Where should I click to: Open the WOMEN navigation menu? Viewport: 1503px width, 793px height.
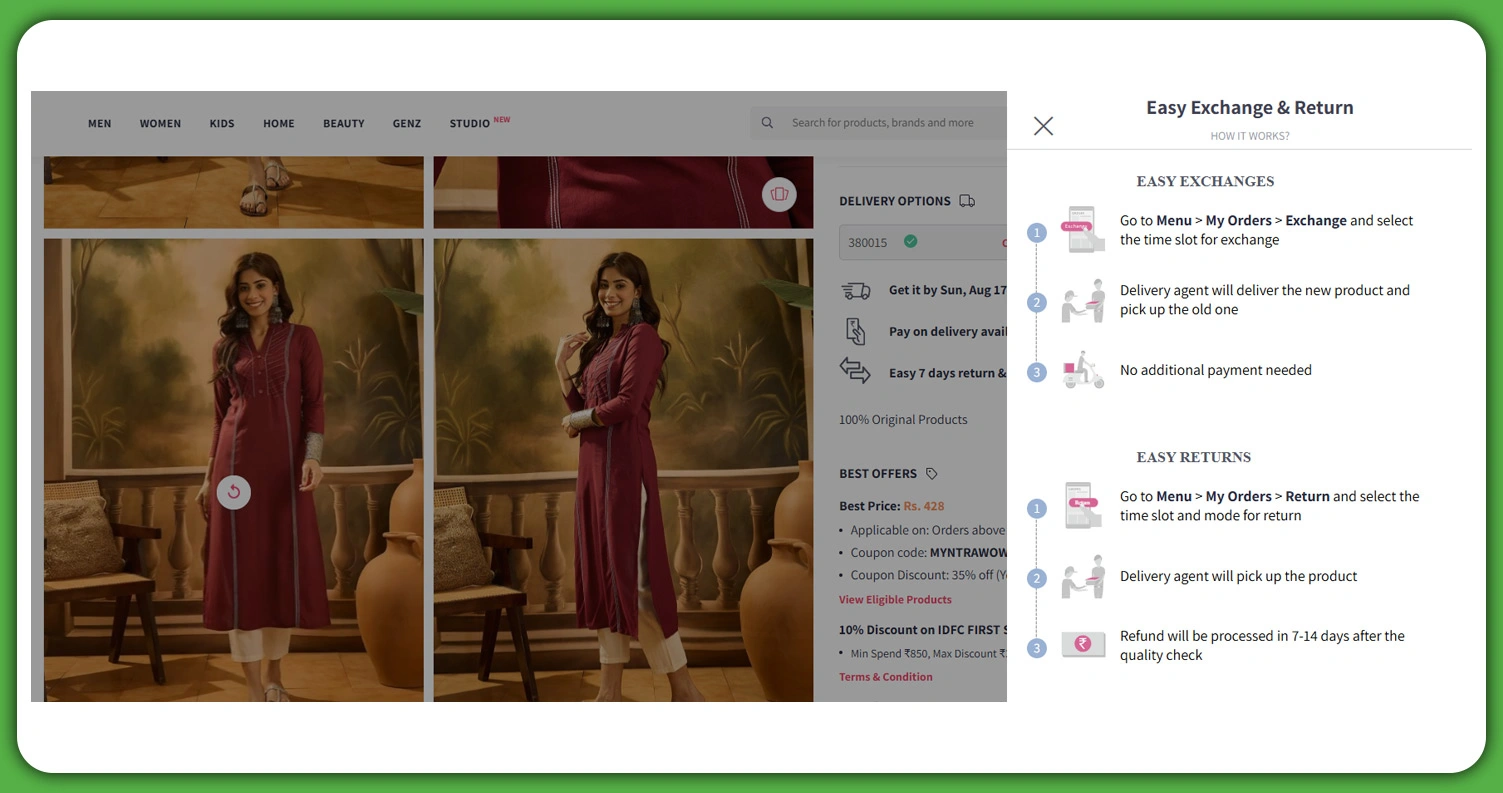point(160,123)
